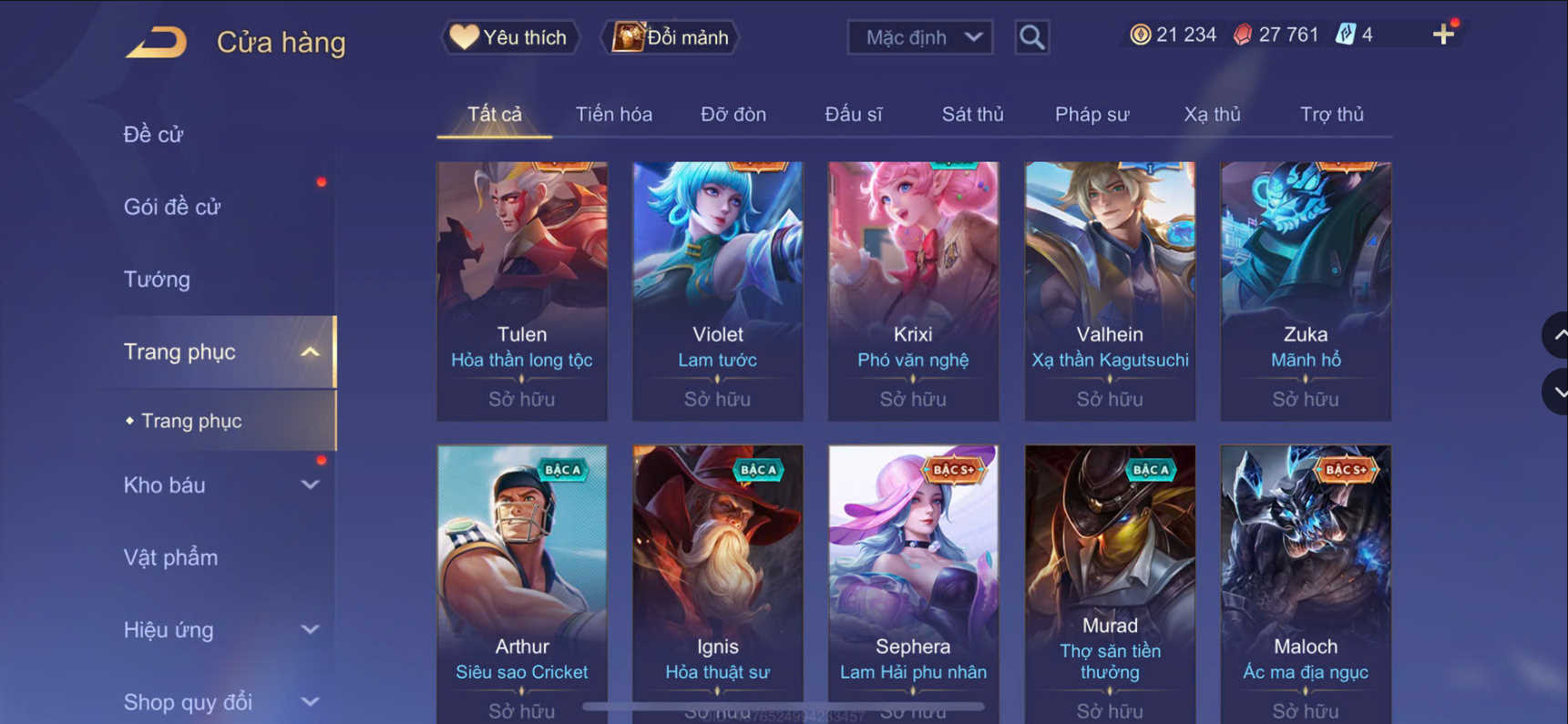Open the Mặc định sort dropdown
The height and width of the screenshot is (724, 1568).
(920, 37)
